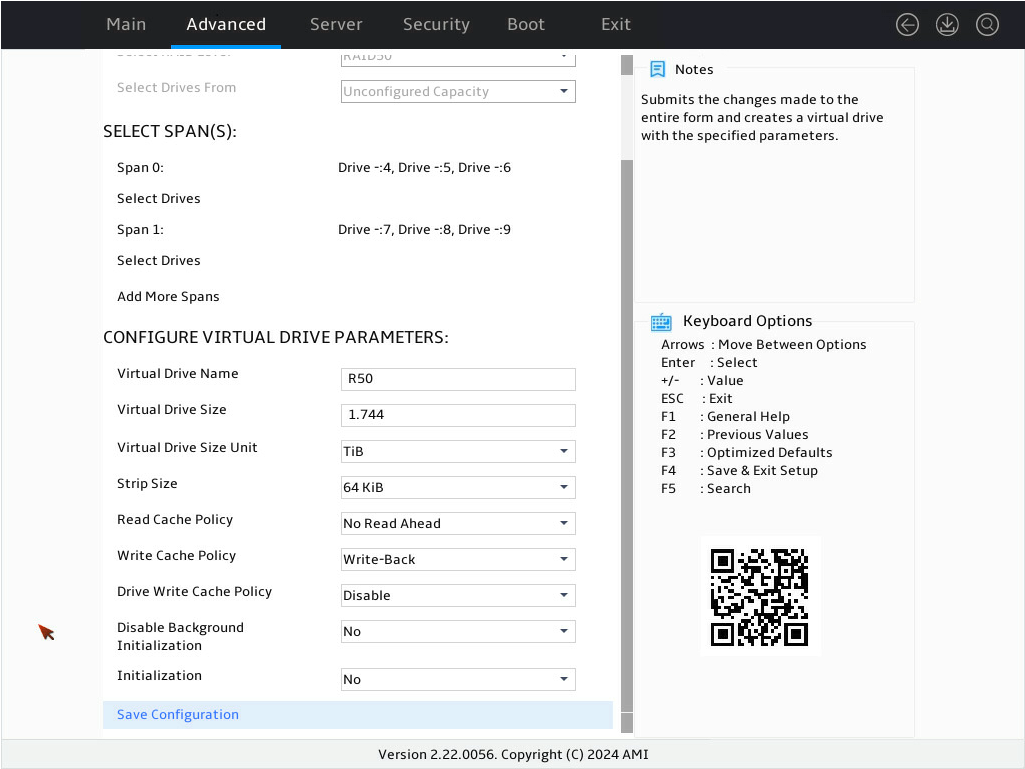
Task: Click the 'F2 : Previous Values' entry
Action: (735, 435)
